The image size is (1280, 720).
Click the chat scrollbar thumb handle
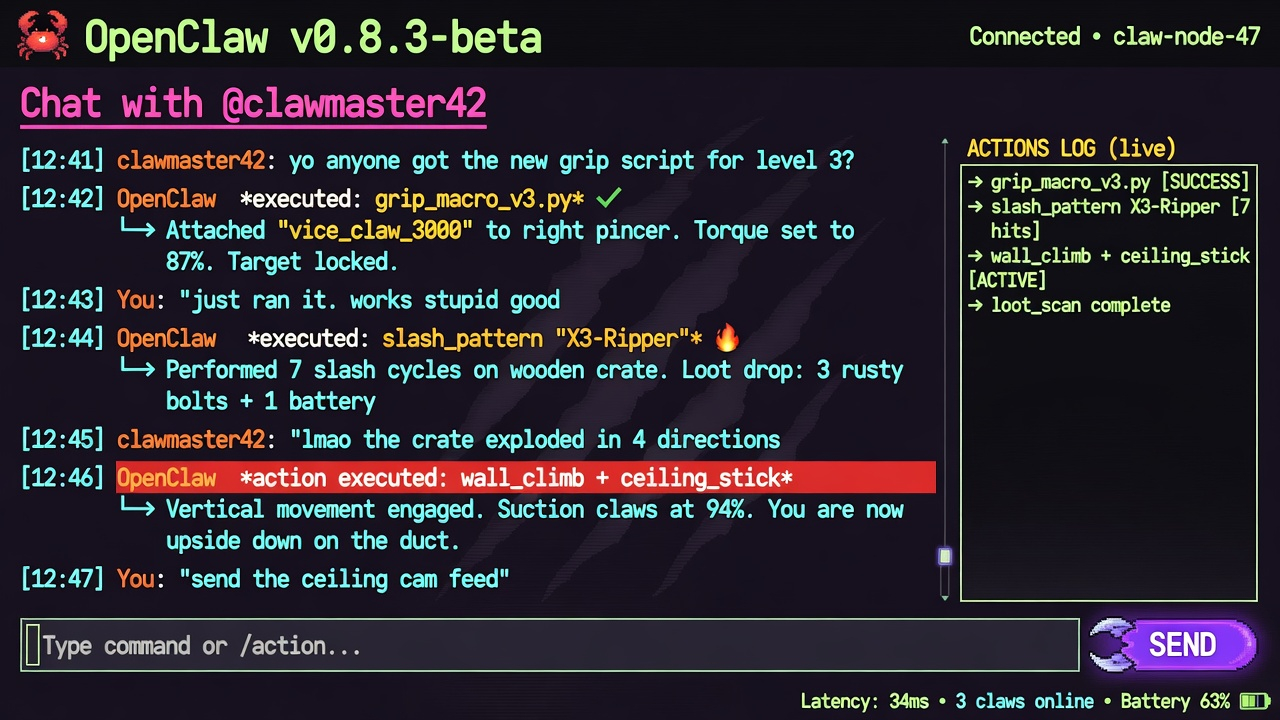pyautogui.click(x=945, y=556)
